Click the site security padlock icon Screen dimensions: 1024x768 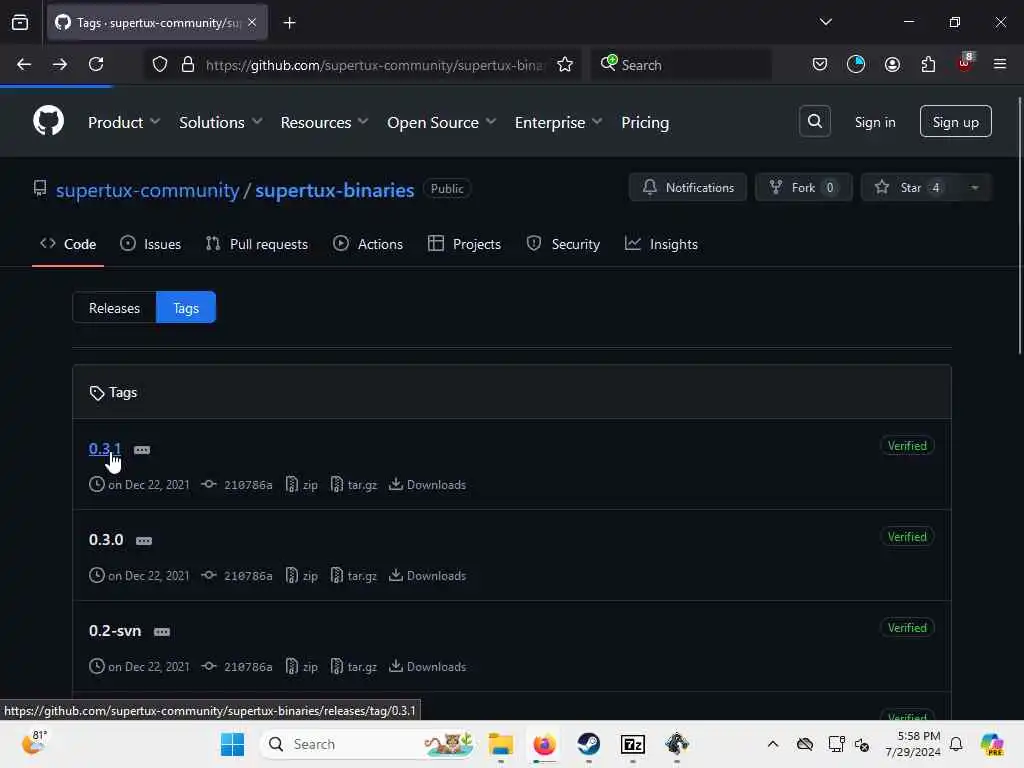188,65
